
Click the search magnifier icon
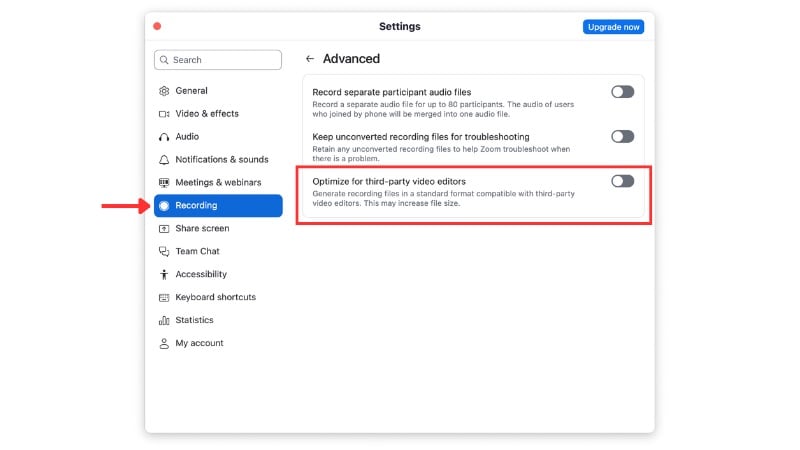tap(164, 60)
